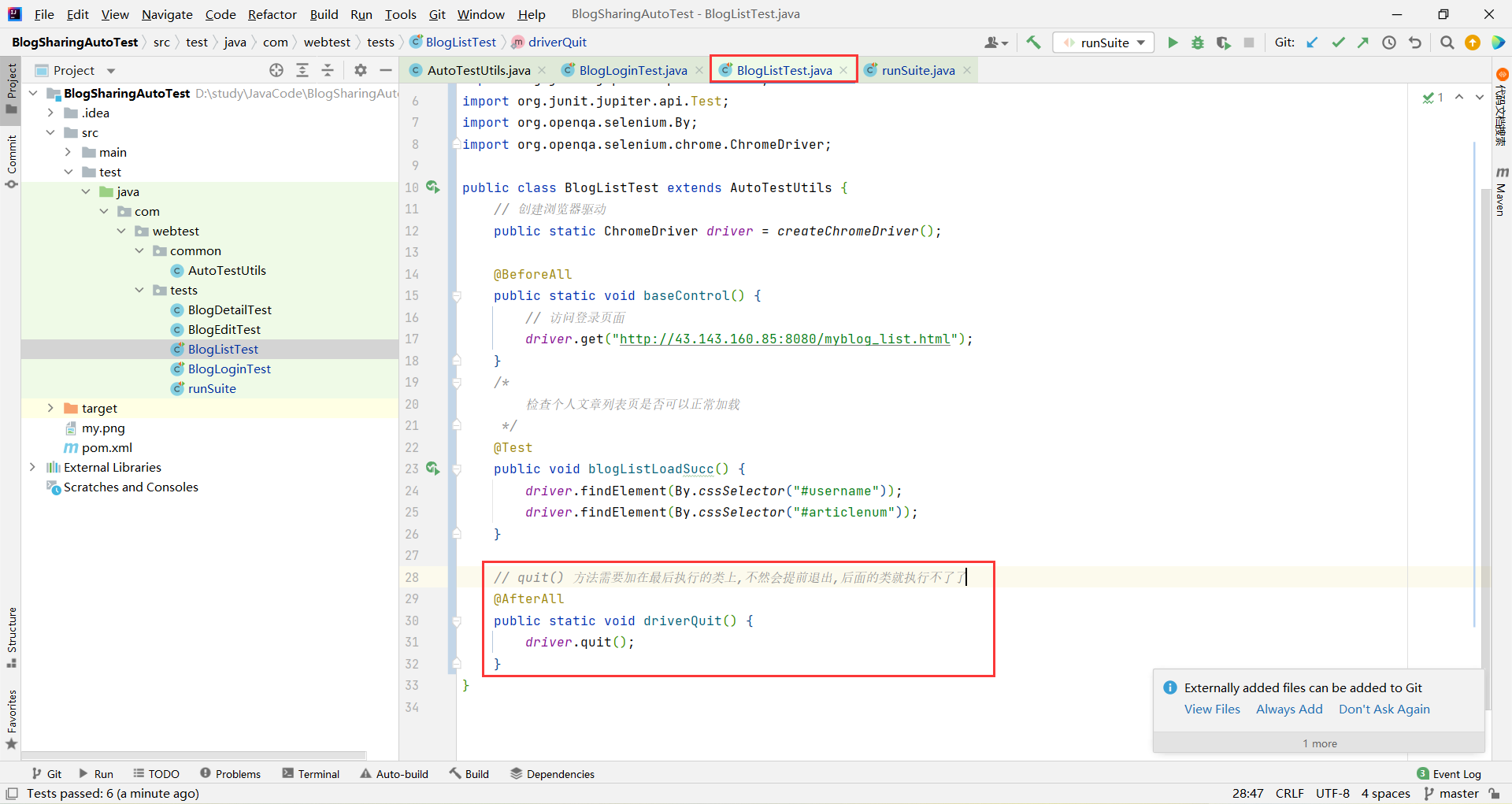Go to previous highlighted error arrow
The image size is (1512, 804).
[1459, 97]
